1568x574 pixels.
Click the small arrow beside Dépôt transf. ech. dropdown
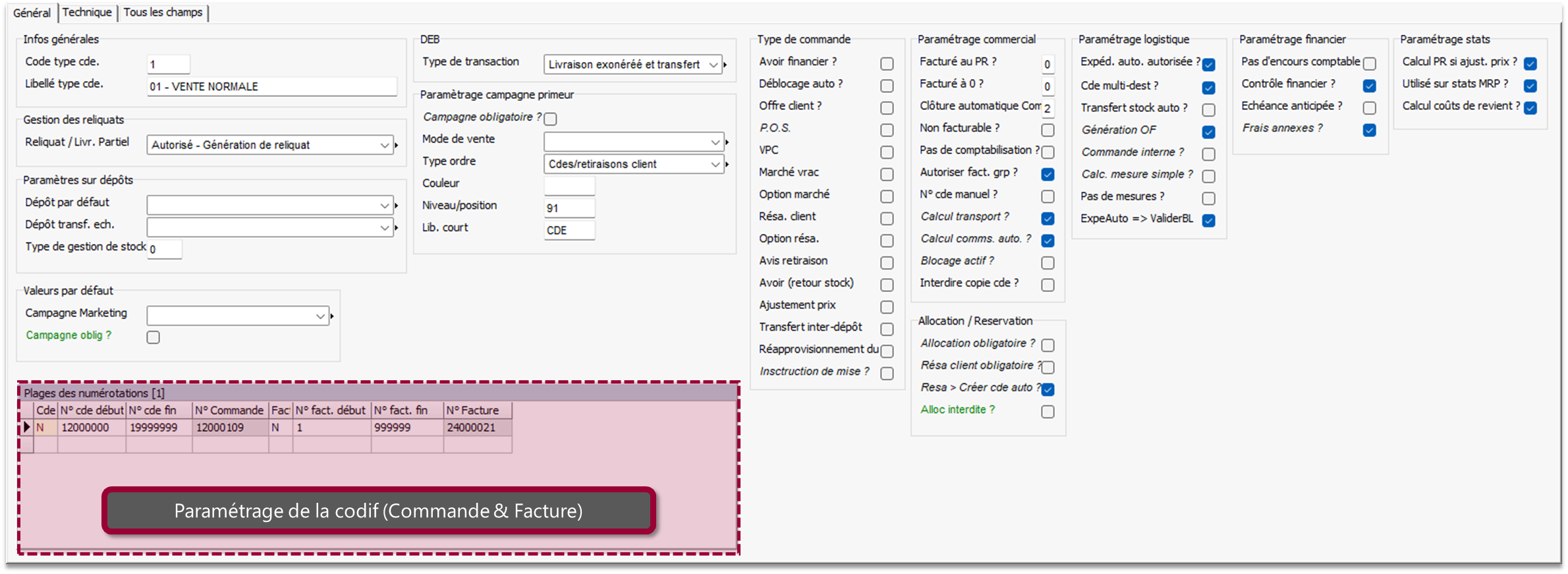397,228
